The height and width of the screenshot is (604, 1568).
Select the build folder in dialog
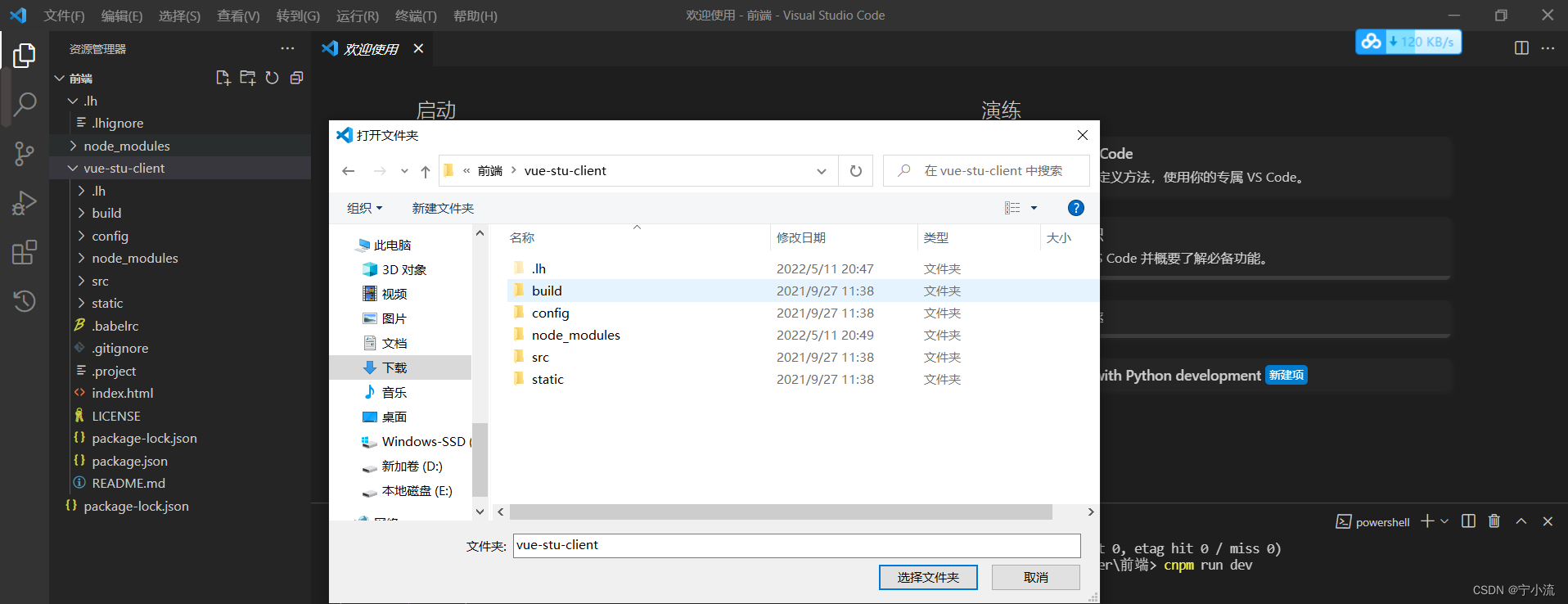(x=547, y=291)
